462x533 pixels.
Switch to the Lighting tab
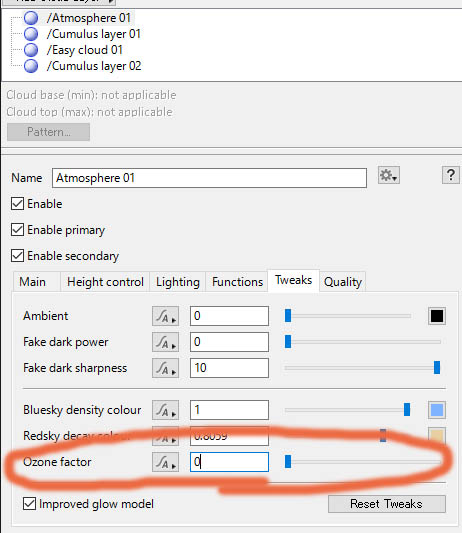pos(177,282)
